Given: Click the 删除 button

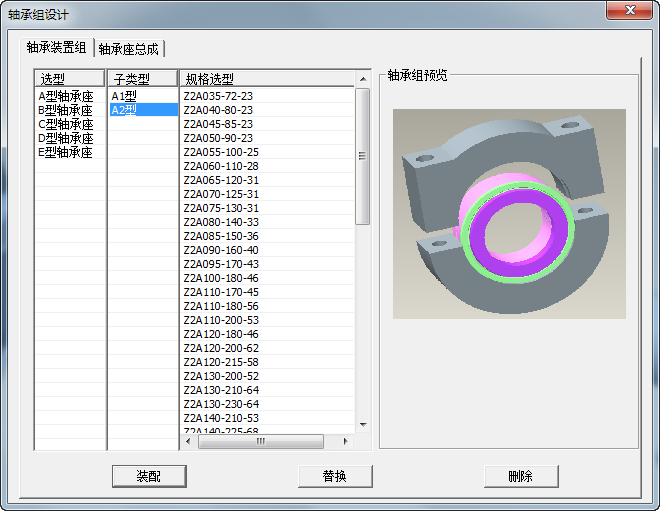Looking at the screenshot, I should pos(521,476).
